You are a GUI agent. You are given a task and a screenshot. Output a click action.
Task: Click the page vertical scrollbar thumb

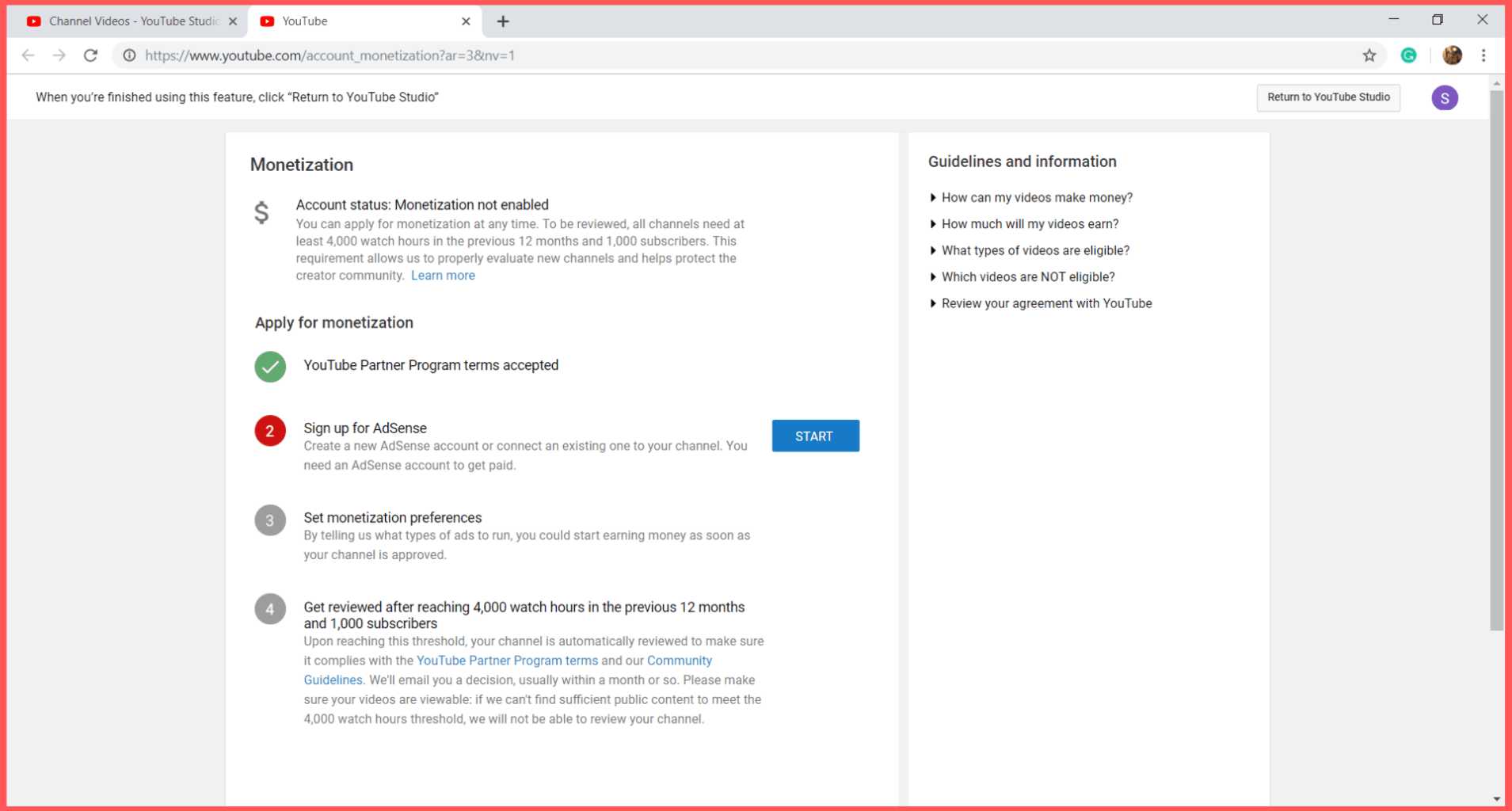point(1496,360)
